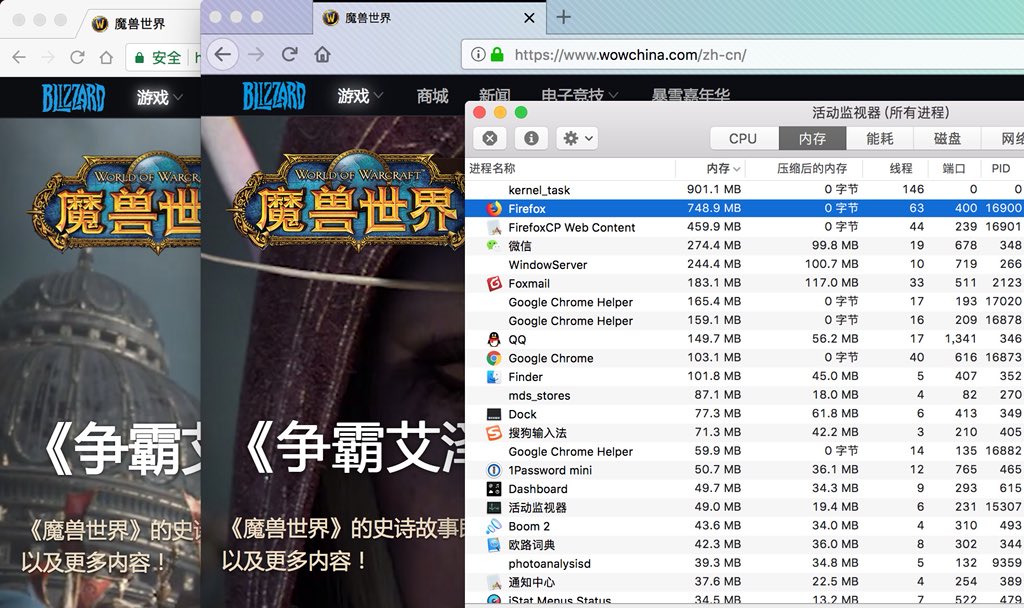This screenshot has height=608, width=1024.
Task: Expand the 游戏 menu in the Chrome window
Action: click(159, 97)
